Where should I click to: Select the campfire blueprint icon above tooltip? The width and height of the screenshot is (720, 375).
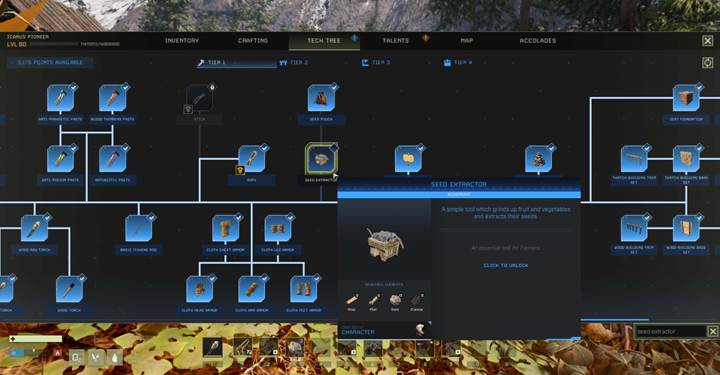(538, 159)
